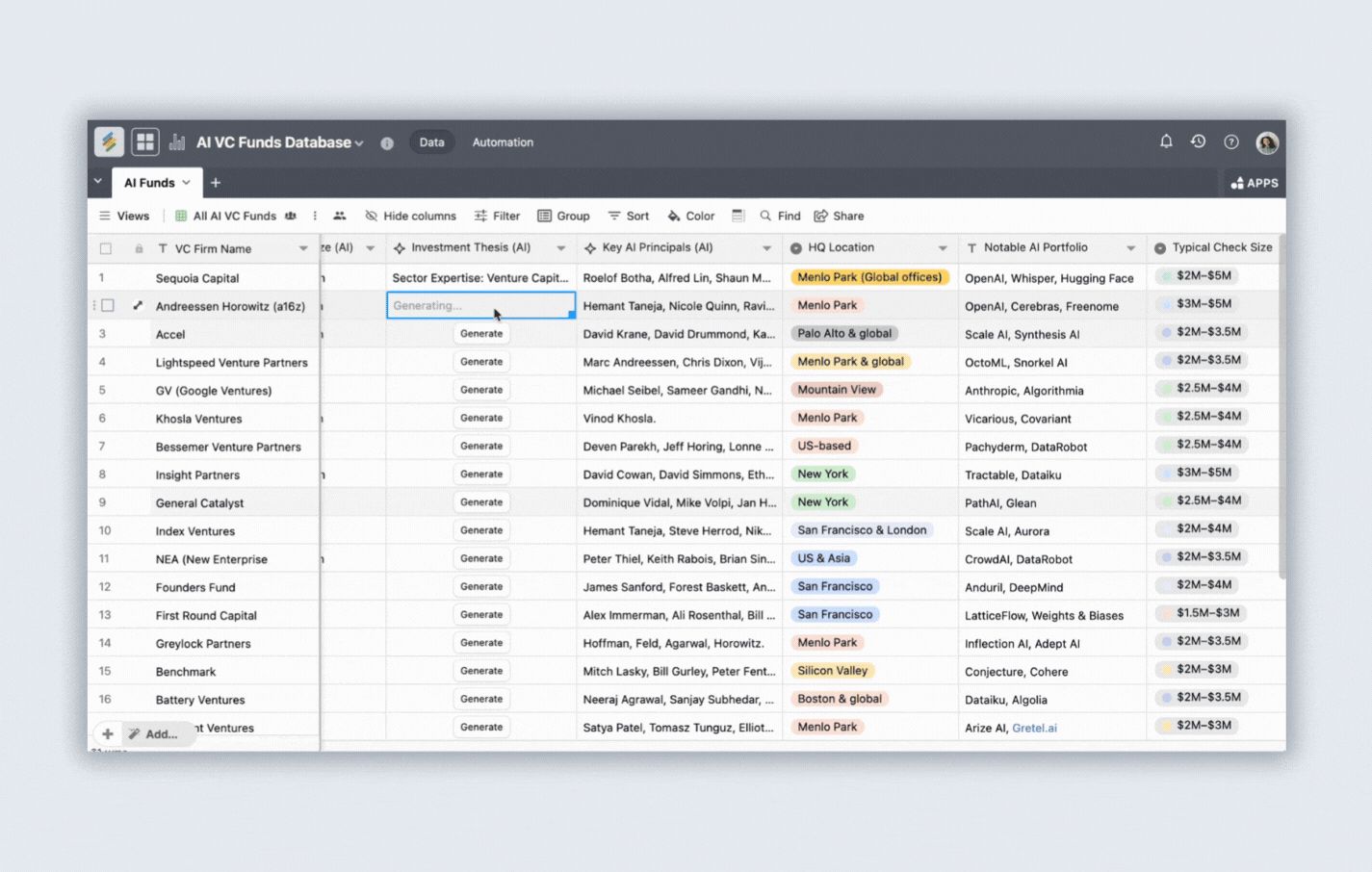Click the view collaborators people icon

click(291, 216)
